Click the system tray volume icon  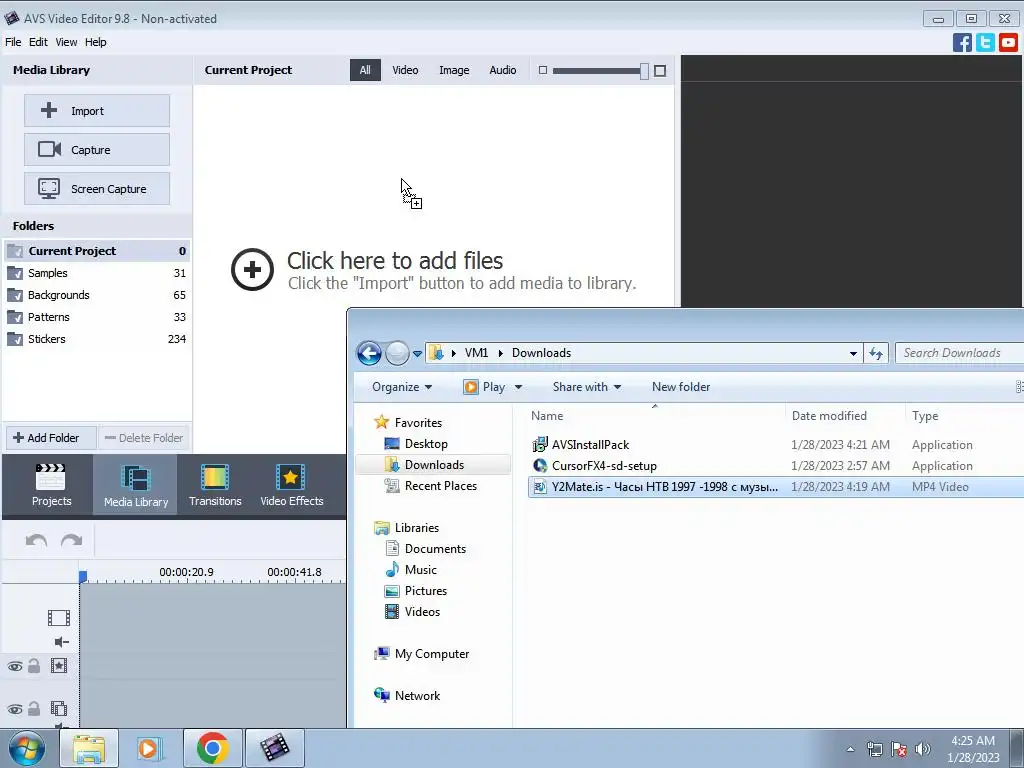922,749
